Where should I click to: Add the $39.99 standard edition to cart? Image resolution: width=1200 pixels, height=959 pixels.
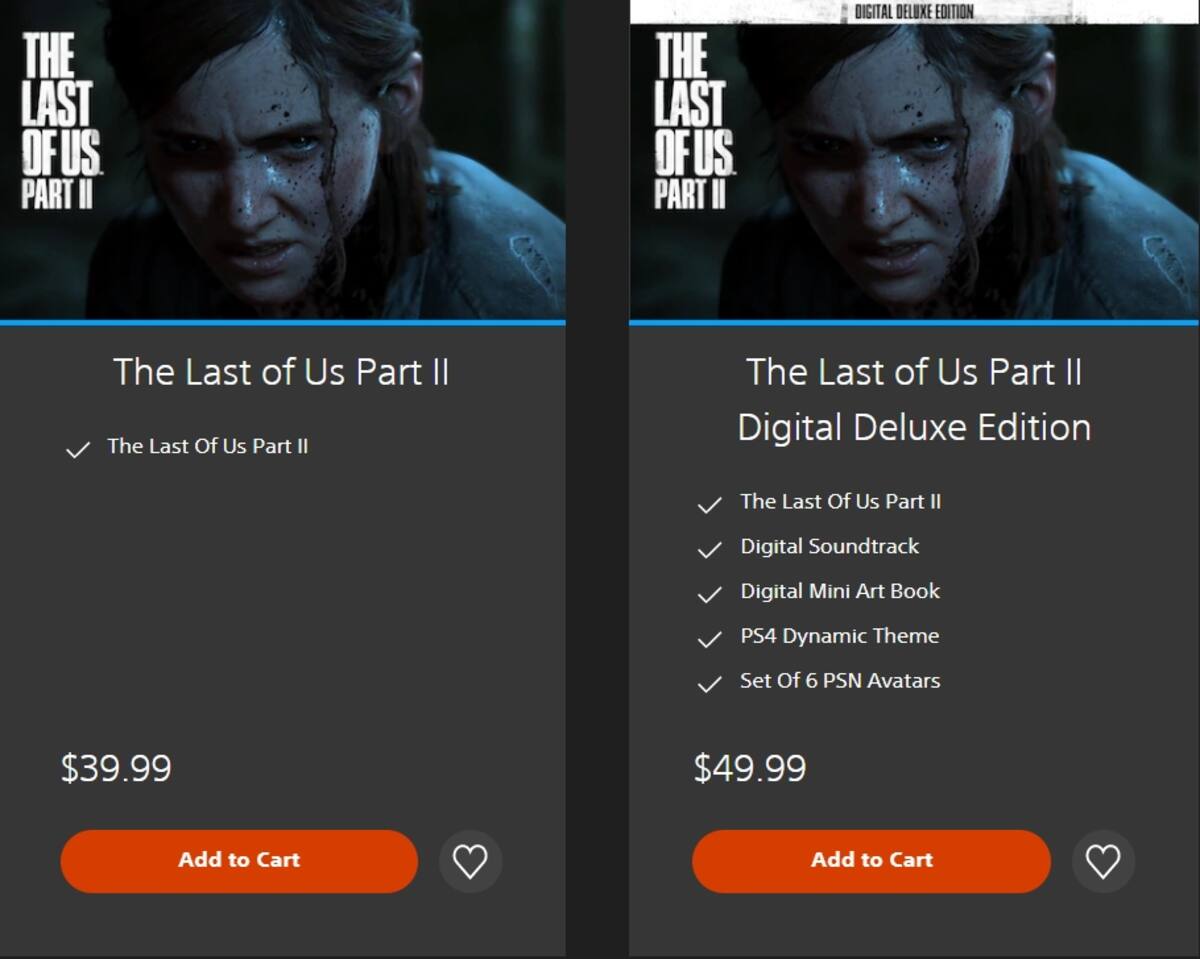point(239,861)
